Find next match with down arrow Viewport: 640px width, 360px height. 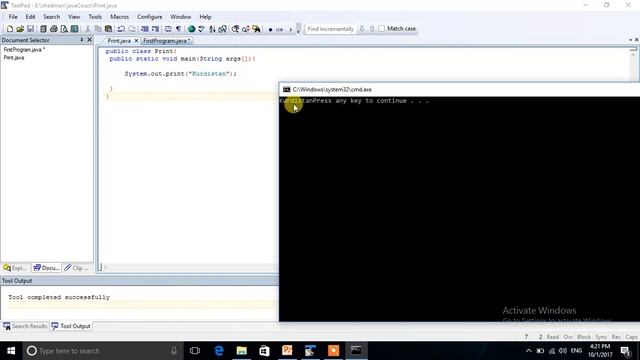coord(362,29)
